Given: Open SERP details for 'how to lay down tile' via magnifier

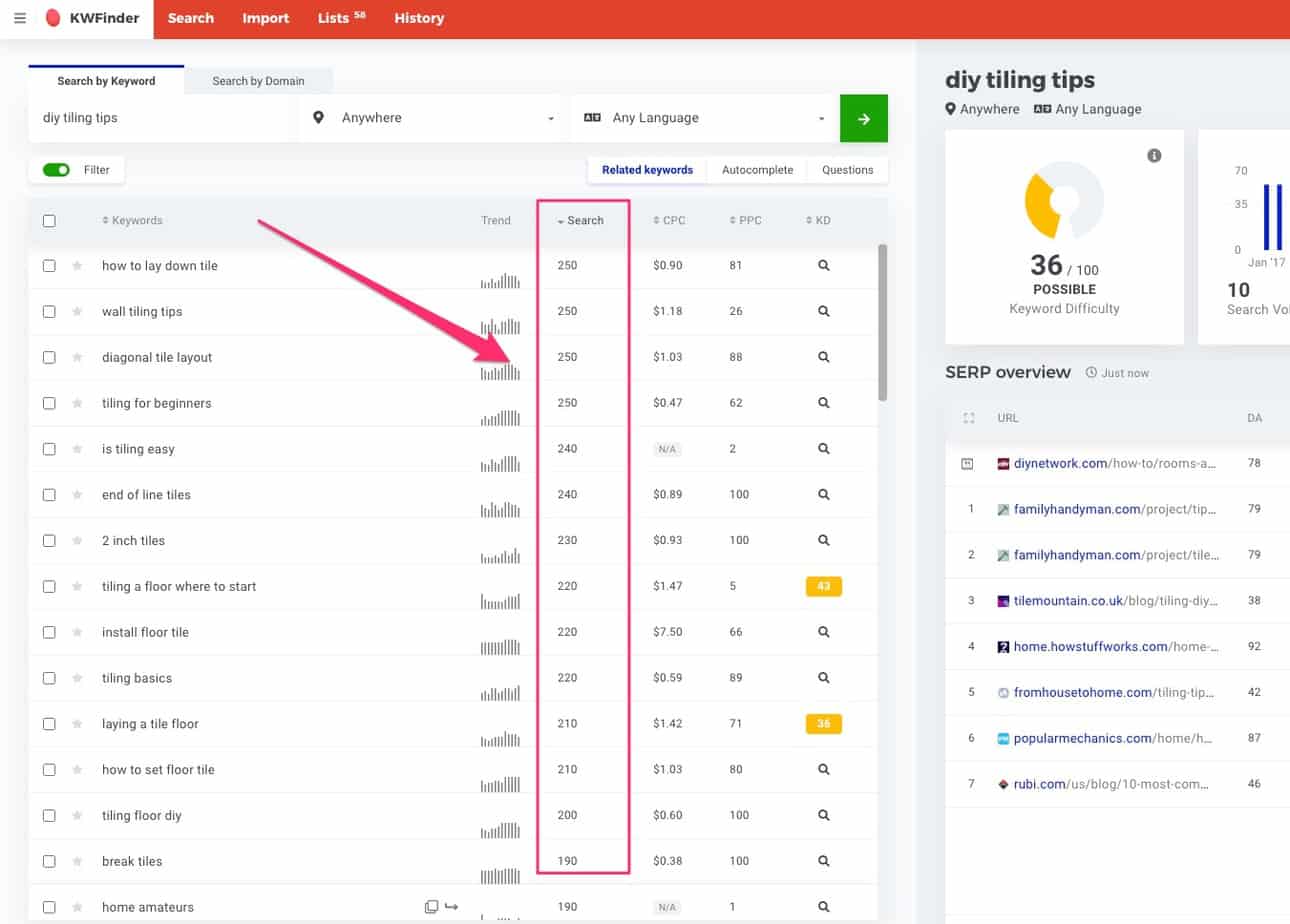Looking at the screenshot, I should point(823,265).
